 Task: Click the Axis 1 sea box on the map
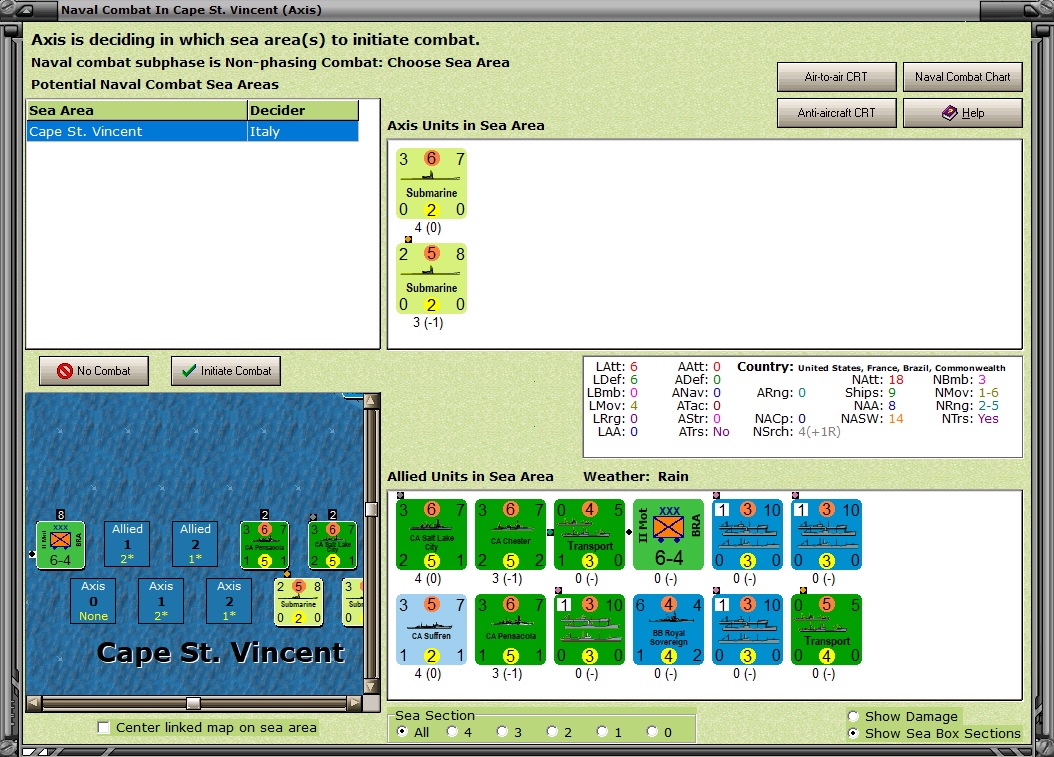(161, 601)
